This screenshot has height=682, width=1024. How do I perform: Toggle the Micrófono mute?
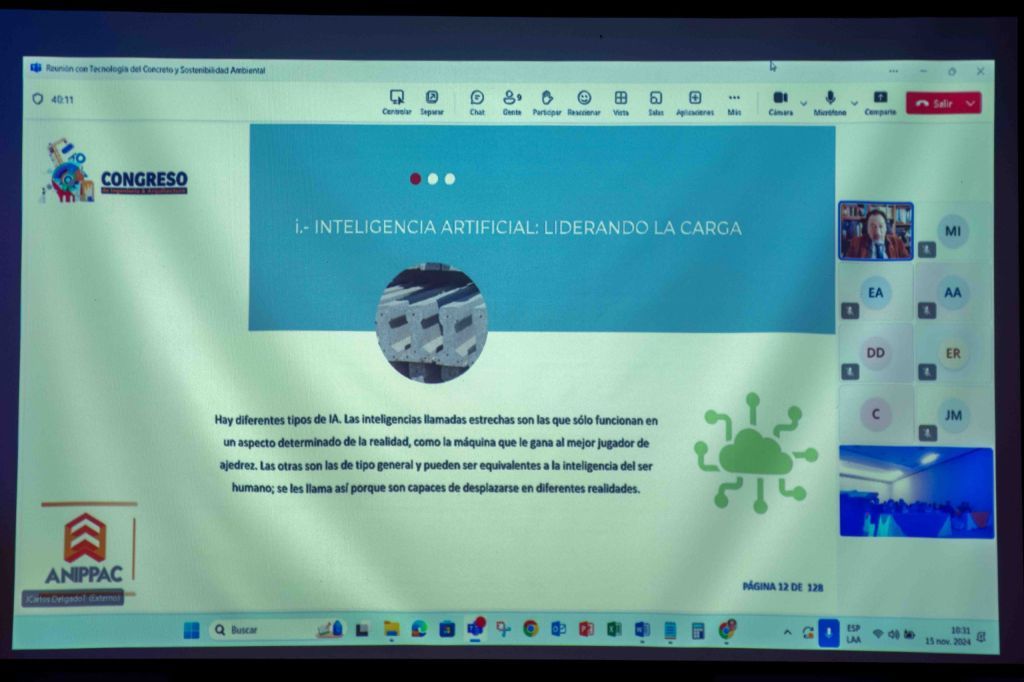[x=830, y=102]
